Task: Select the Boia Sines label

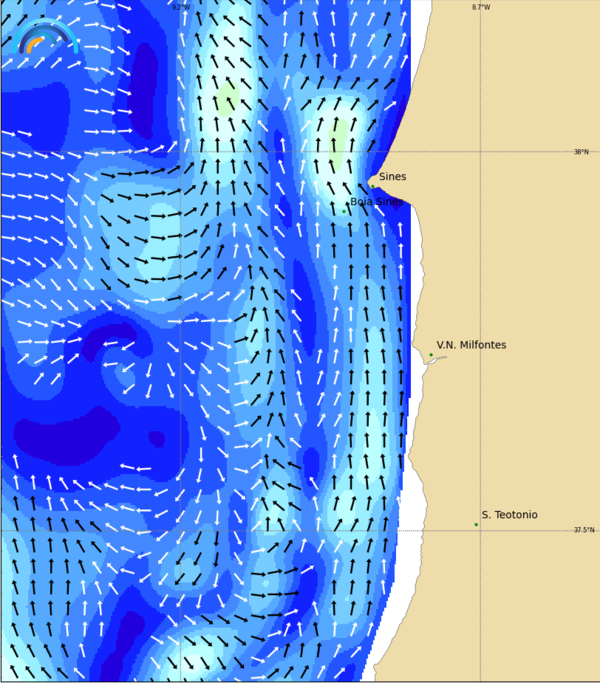Action: [x=376, y=201]
